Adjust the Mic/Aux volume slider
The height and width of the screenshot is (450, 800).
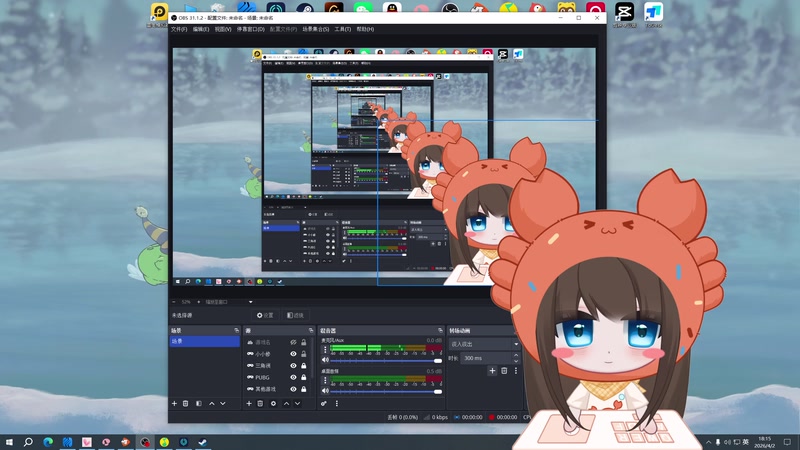(386, 360)
